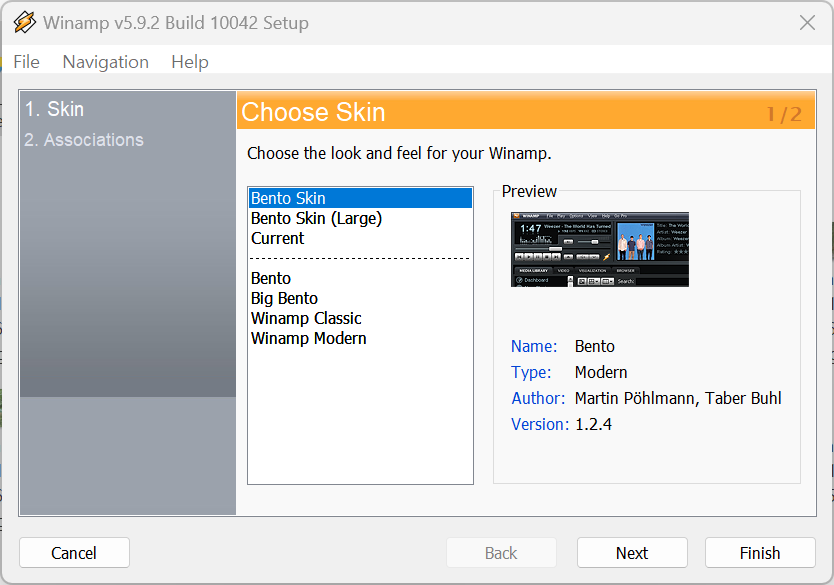Viewport: 834px width, 585px height.
Task: Click Finish to complete setup
Action: point(760,553)
